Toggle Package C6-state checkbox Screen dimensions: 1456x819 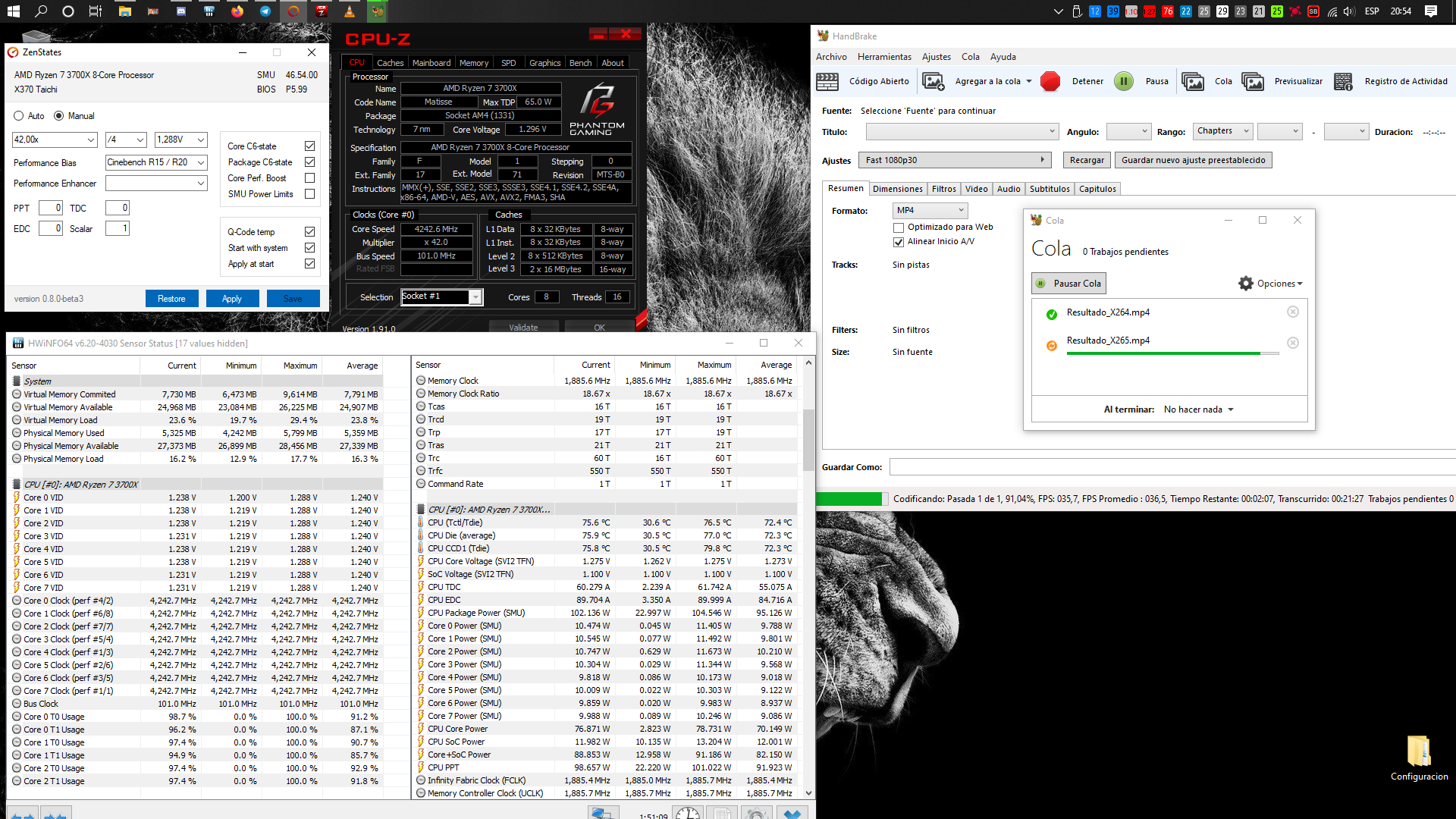(x=309, y=162)
